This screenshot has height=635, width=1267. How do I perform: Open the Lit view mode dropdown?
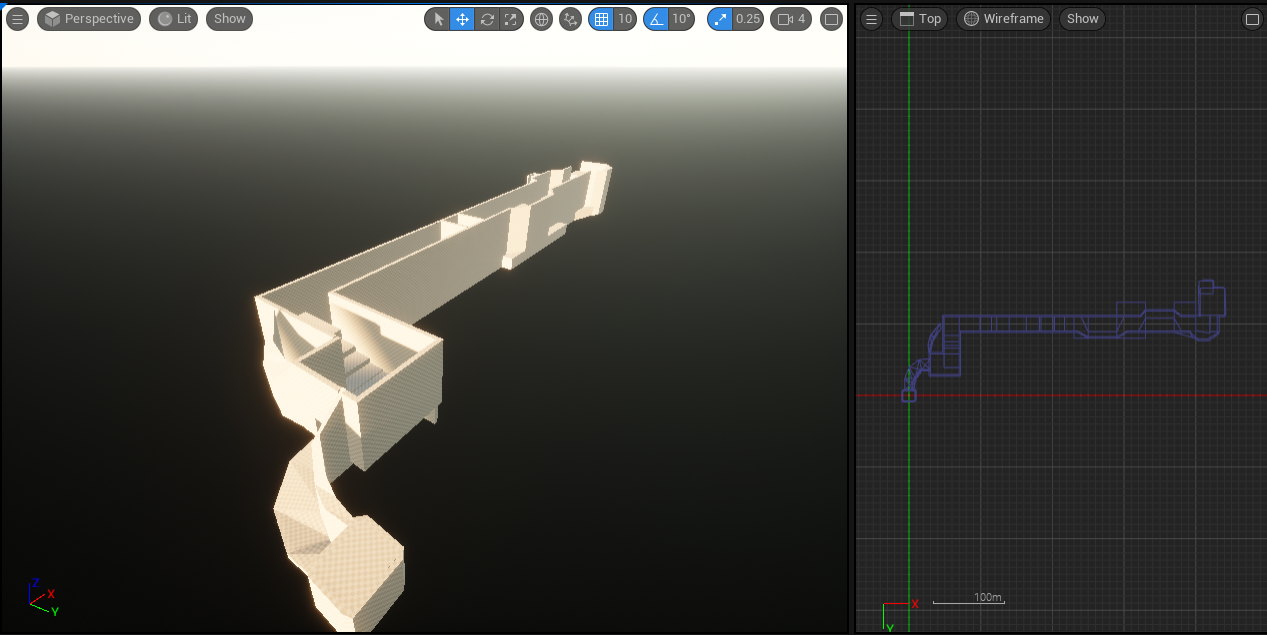point(172,18)
